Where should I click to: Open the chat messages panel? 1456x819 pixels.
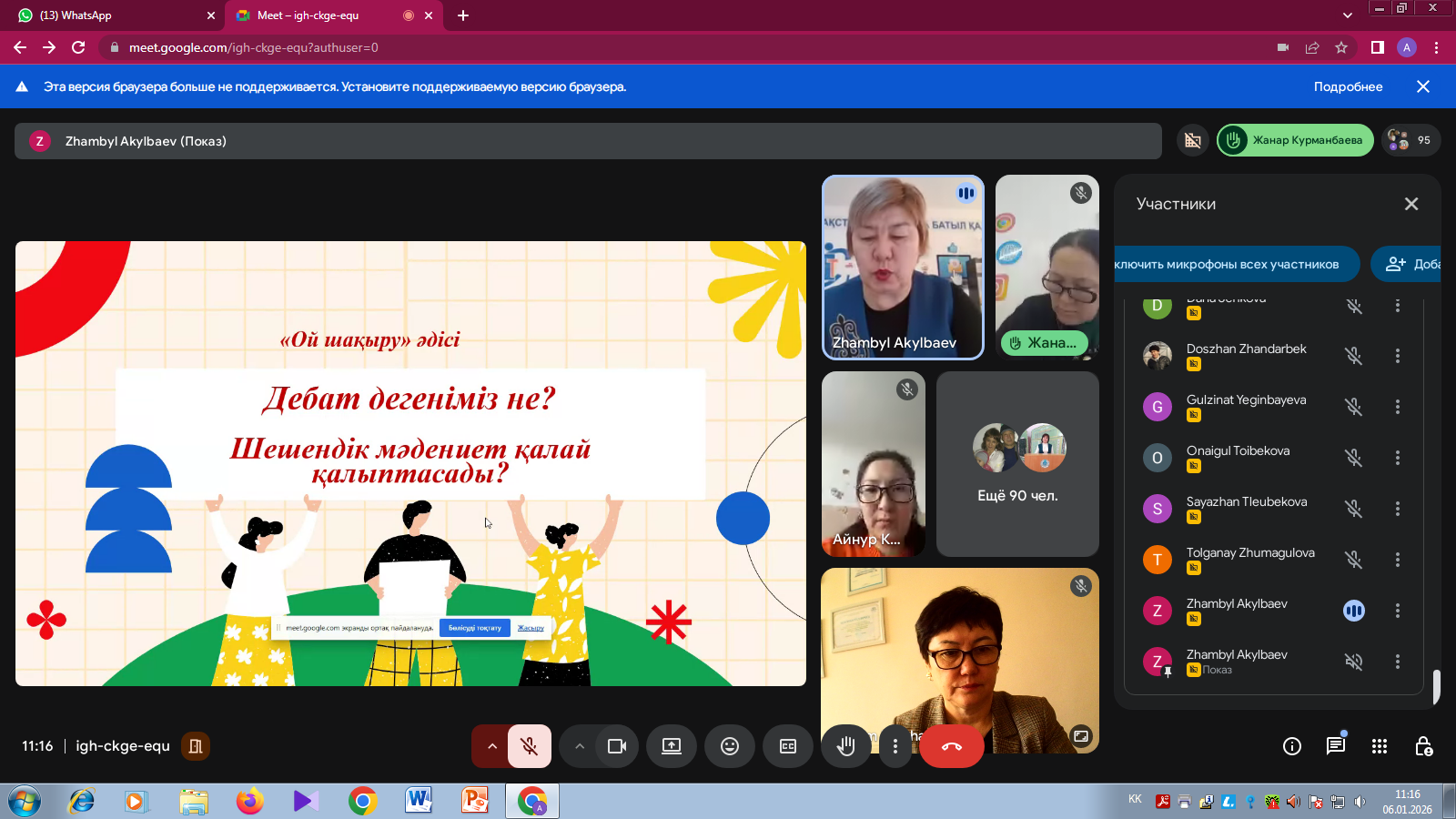1335,746
